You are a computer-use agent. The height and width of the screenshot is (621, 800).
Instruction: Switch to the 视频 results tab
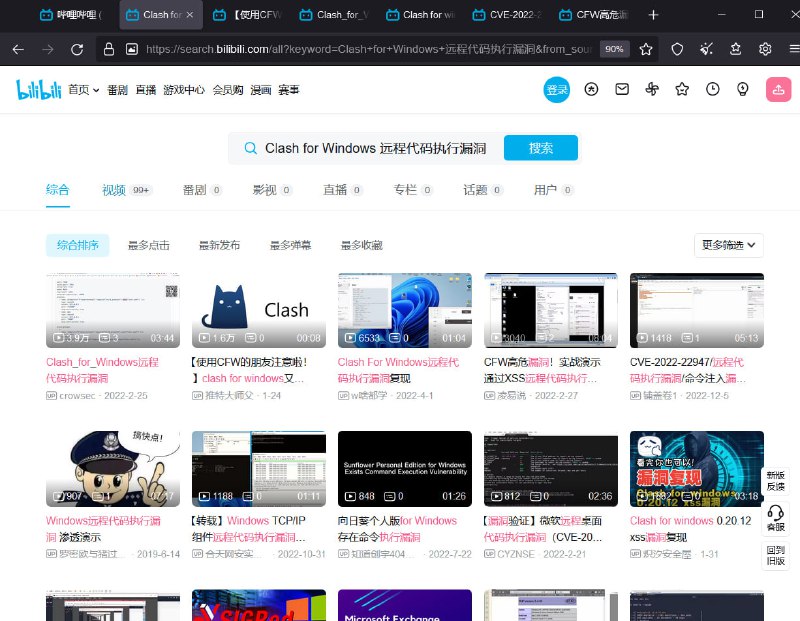click(x=113, y=190)
